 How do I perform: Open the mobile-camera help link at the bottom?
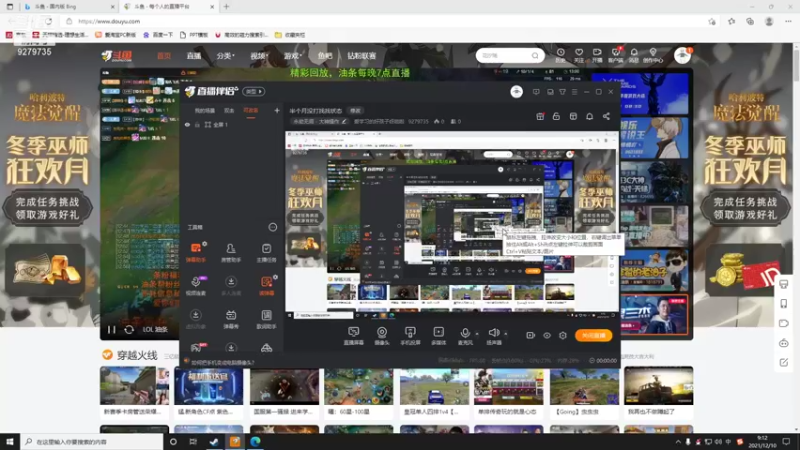coord(222,362)
